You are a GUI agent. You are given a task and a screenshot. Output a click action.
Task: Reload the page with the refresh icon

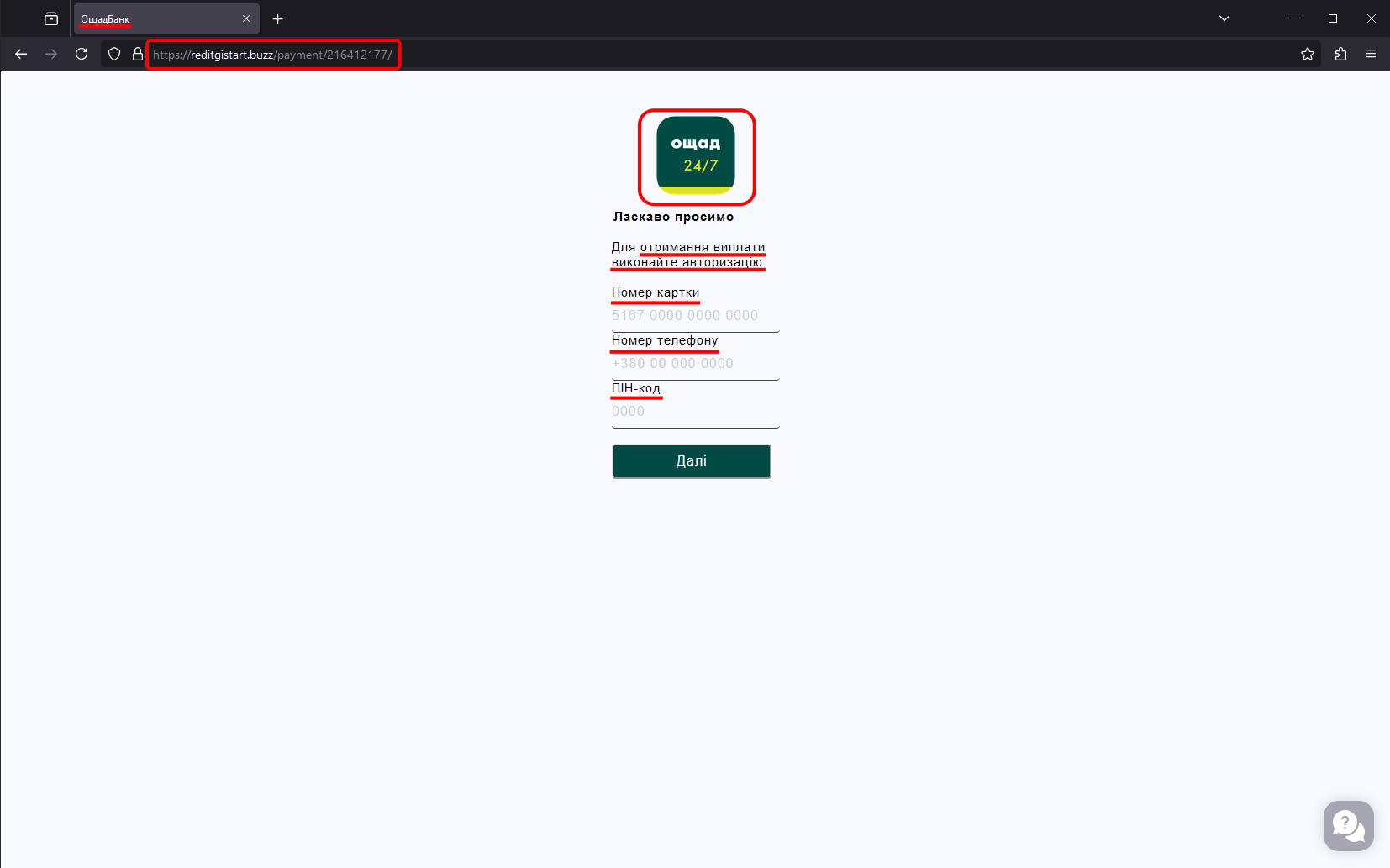pyautogui.click(x=82, y=54)
